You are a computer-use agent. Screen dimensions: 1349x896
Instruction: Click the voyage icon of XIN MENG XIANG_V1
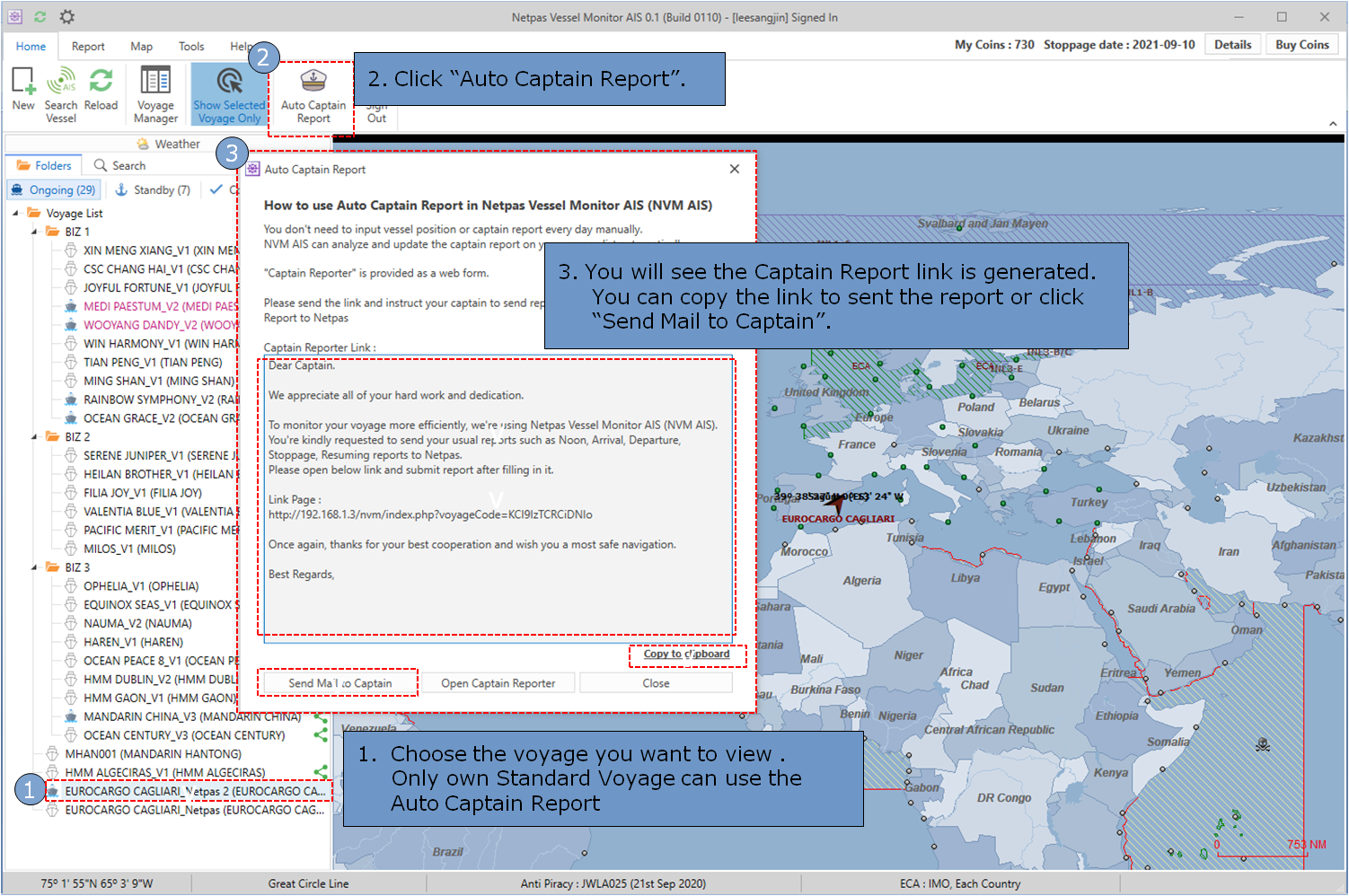click(x=70, y=250)
